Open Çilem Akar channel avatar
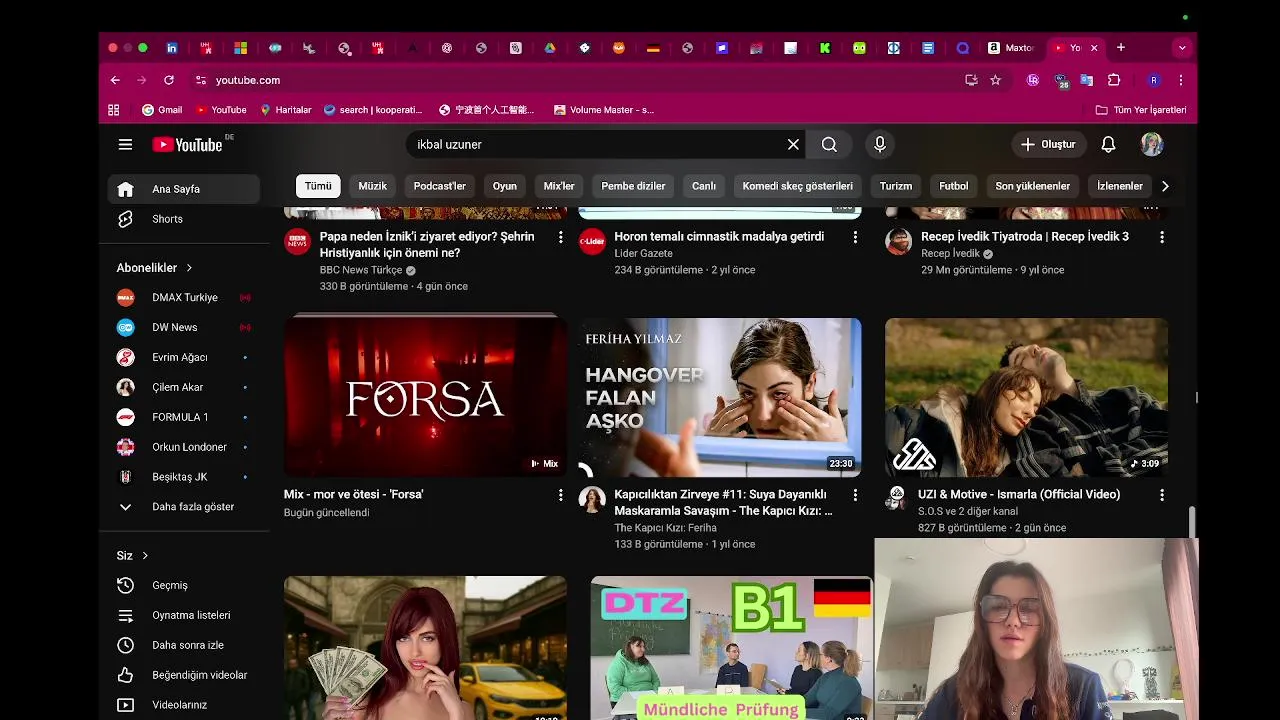Image resolution: width=1280 pixels, height=720 pixels. (125, 387)
